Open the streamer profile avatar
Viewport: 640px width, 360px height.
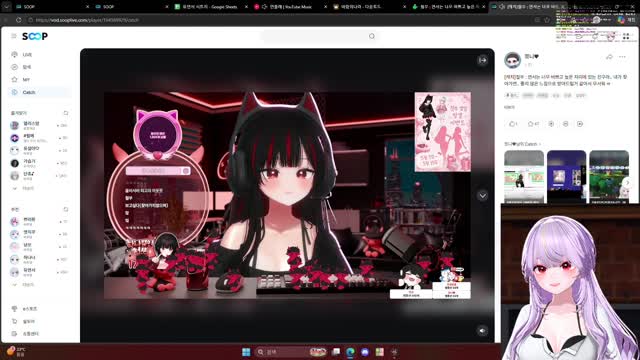[x=513, y=60]
